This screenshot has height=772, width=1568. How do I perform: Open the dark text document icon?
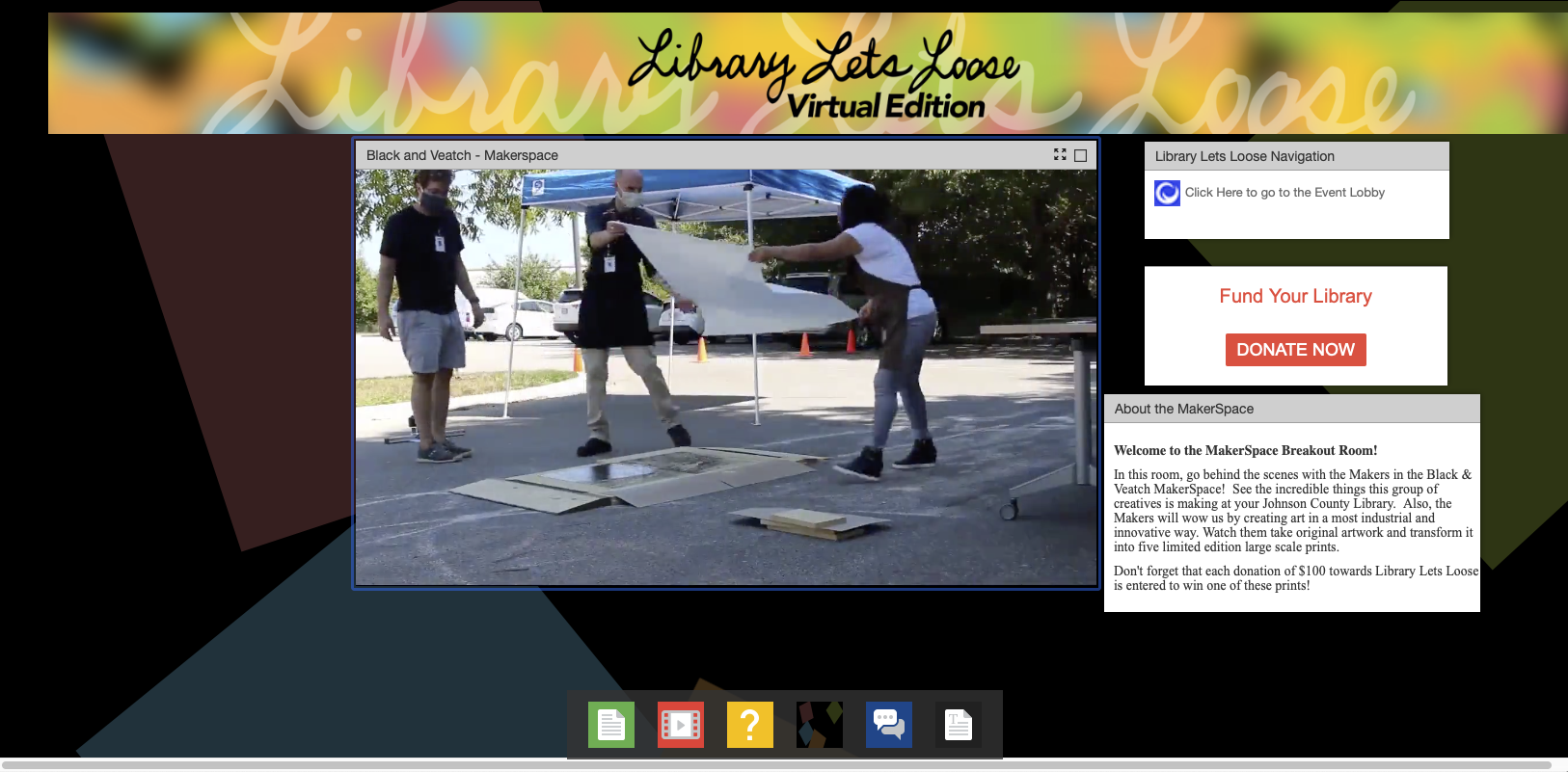click(959, 725)
